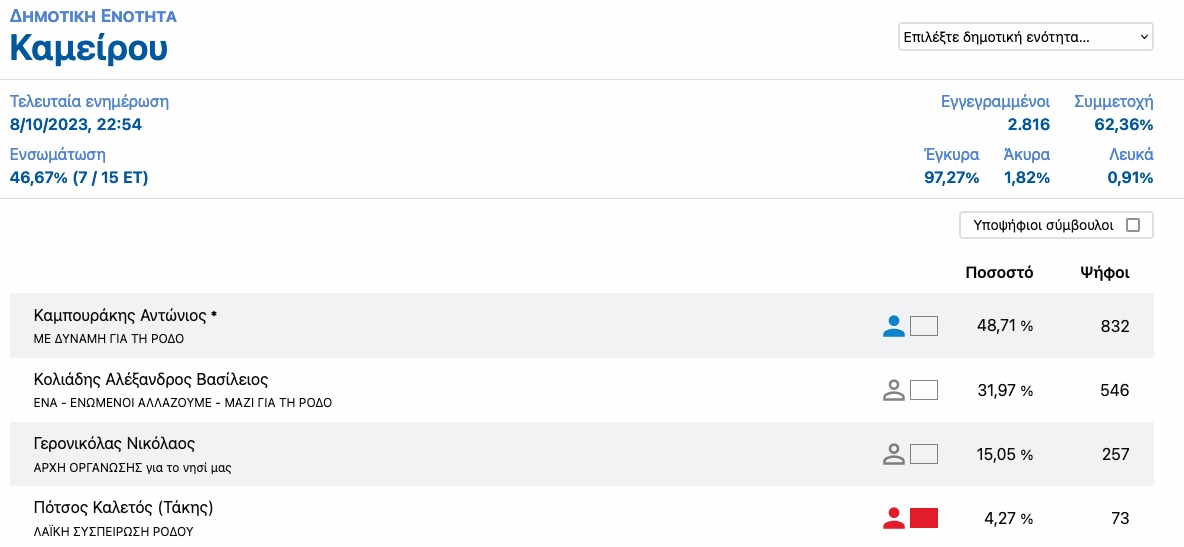Click the empty swatch box for Καμπουράκης Αντώνιος
Screen dimensions: 1184x547
point(923,326)
